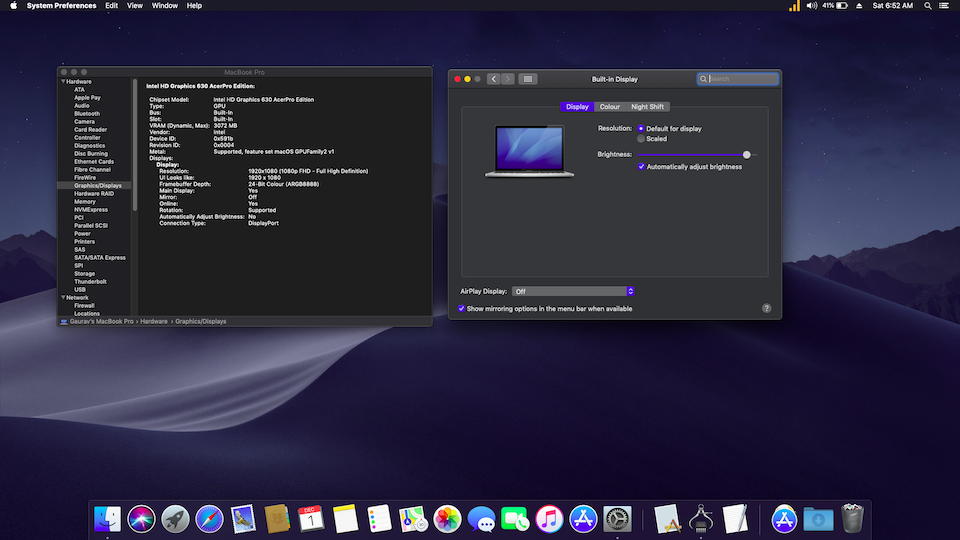Switch to the Night Shift tab

[647, 107]
